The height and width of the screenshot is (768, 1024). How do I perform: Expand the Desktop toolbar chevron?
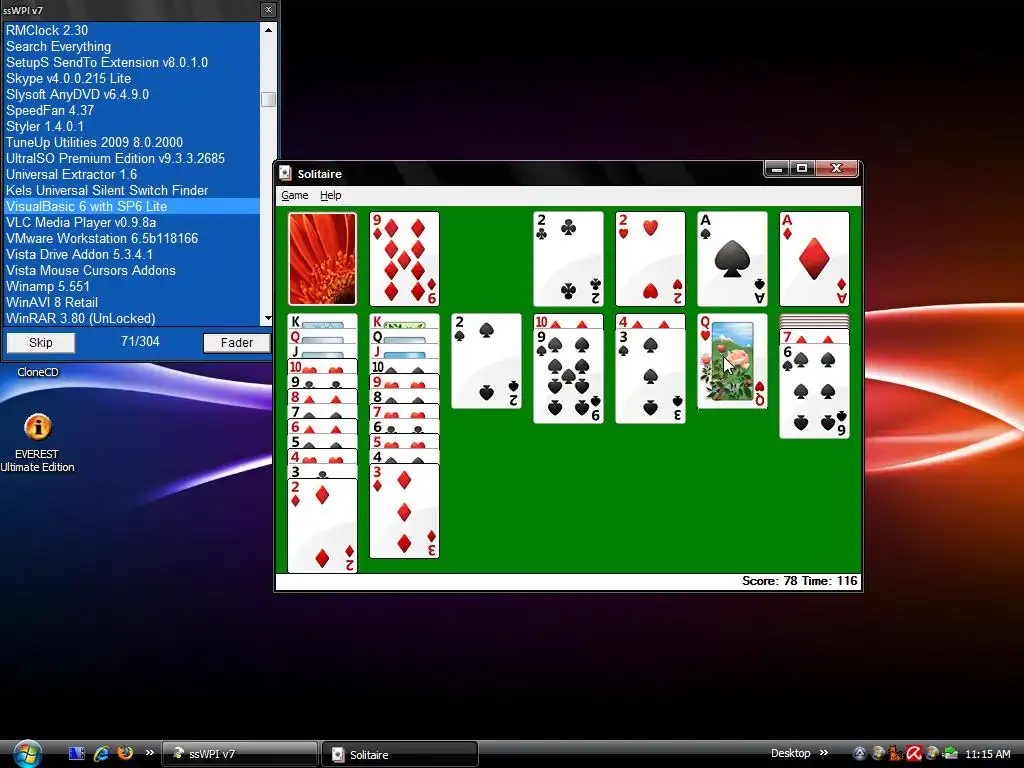(x=824, y=753)
